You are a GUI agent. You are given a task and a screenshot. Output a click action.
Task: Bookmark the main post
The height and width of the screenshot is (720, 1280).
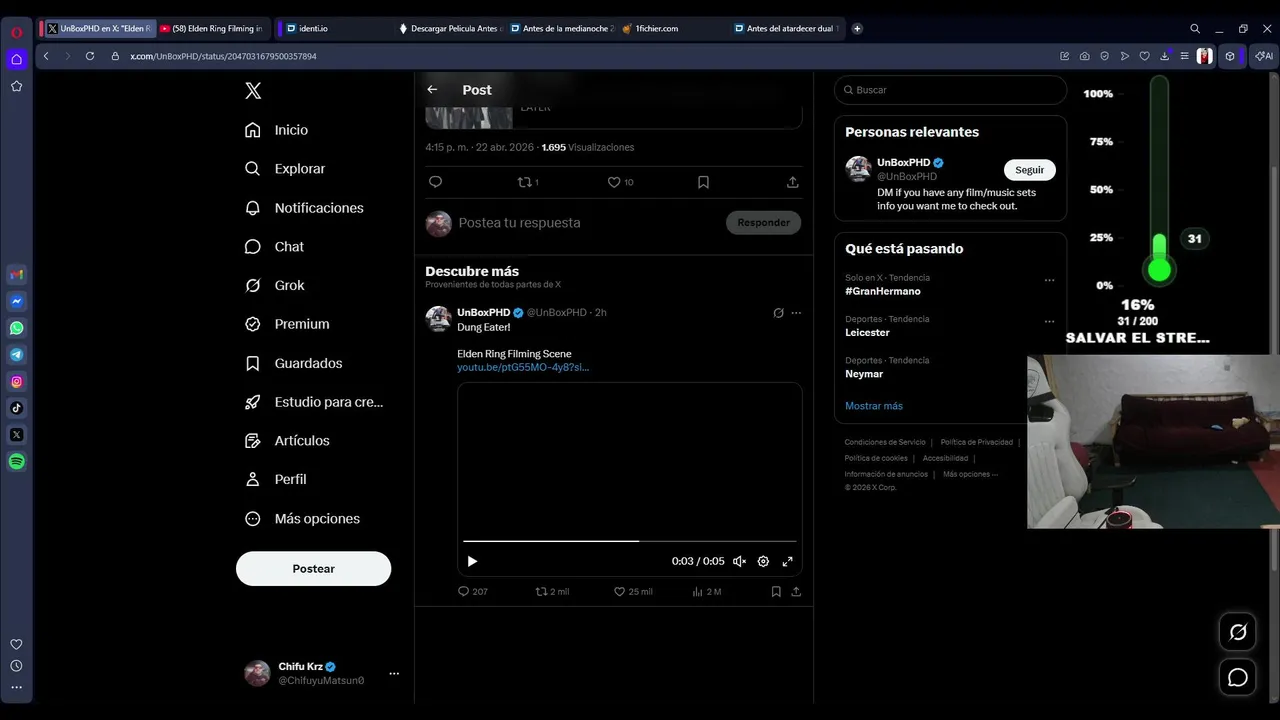tap(703, 182)
